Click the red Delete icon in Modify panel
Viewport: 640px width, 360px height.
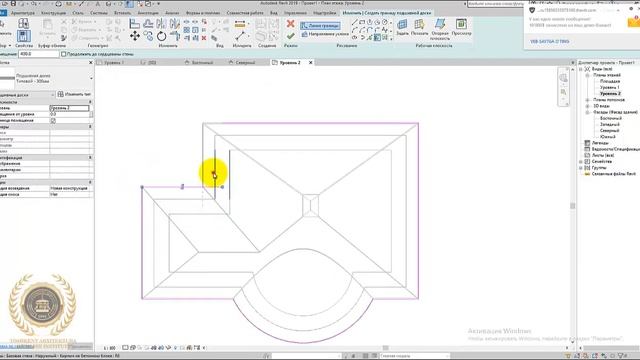(204, 38)
